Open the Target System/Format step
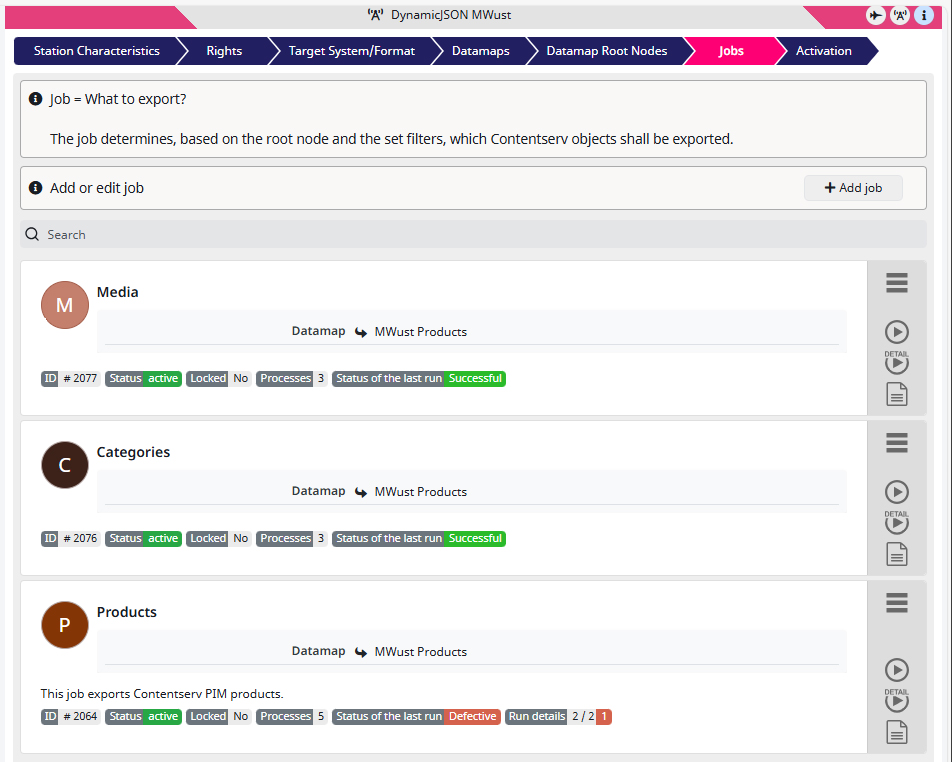The image size is (952, 762). click(x=352, y=51)
